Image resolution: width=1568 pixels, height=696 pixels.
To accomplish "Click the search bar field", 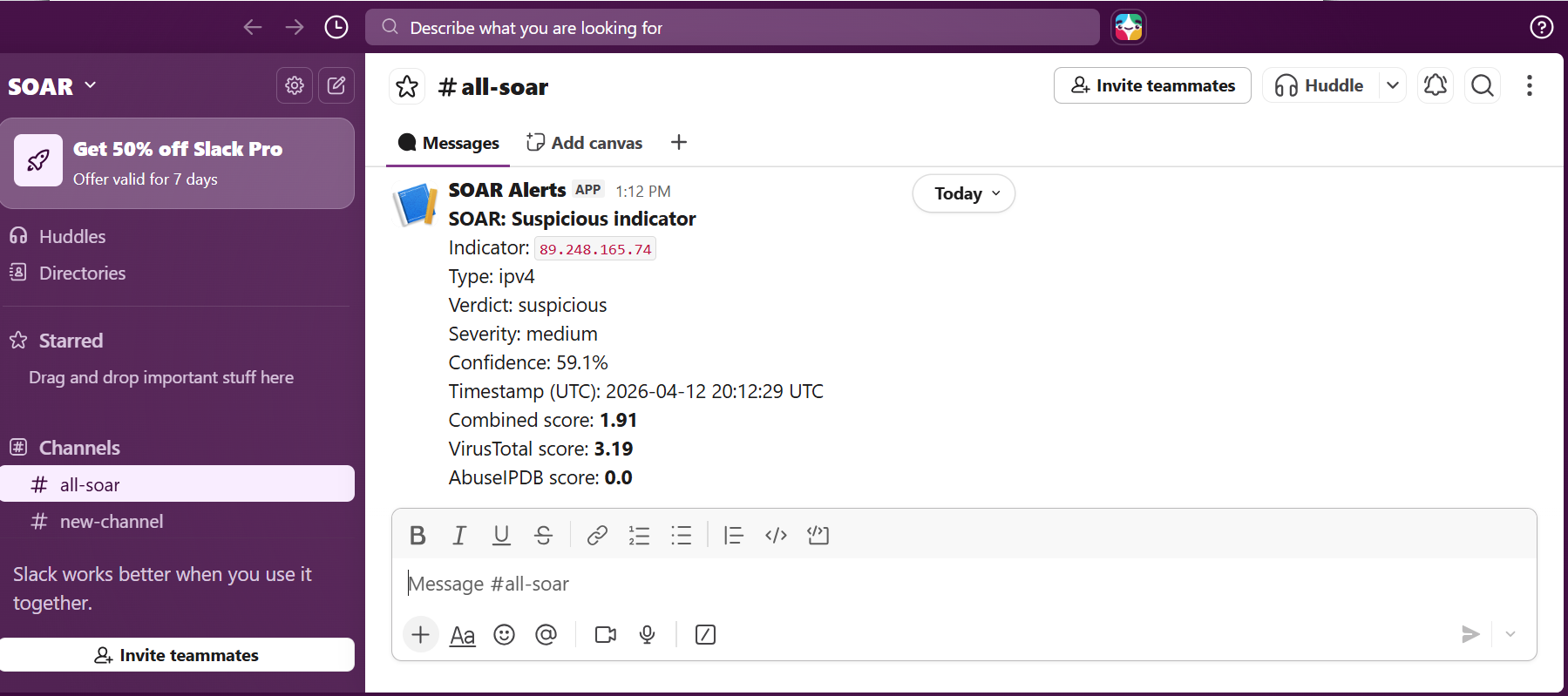I will [732, 27].
